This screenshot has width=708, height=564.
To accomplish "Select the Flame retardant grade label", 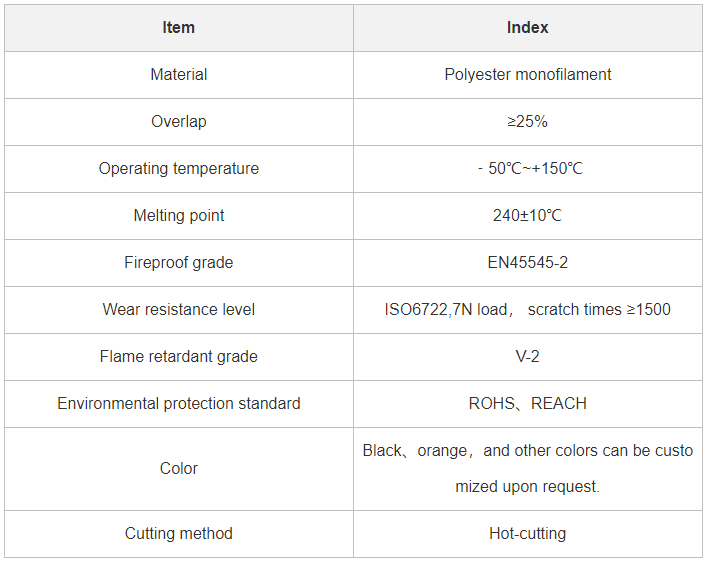I will tap(179, 357).
